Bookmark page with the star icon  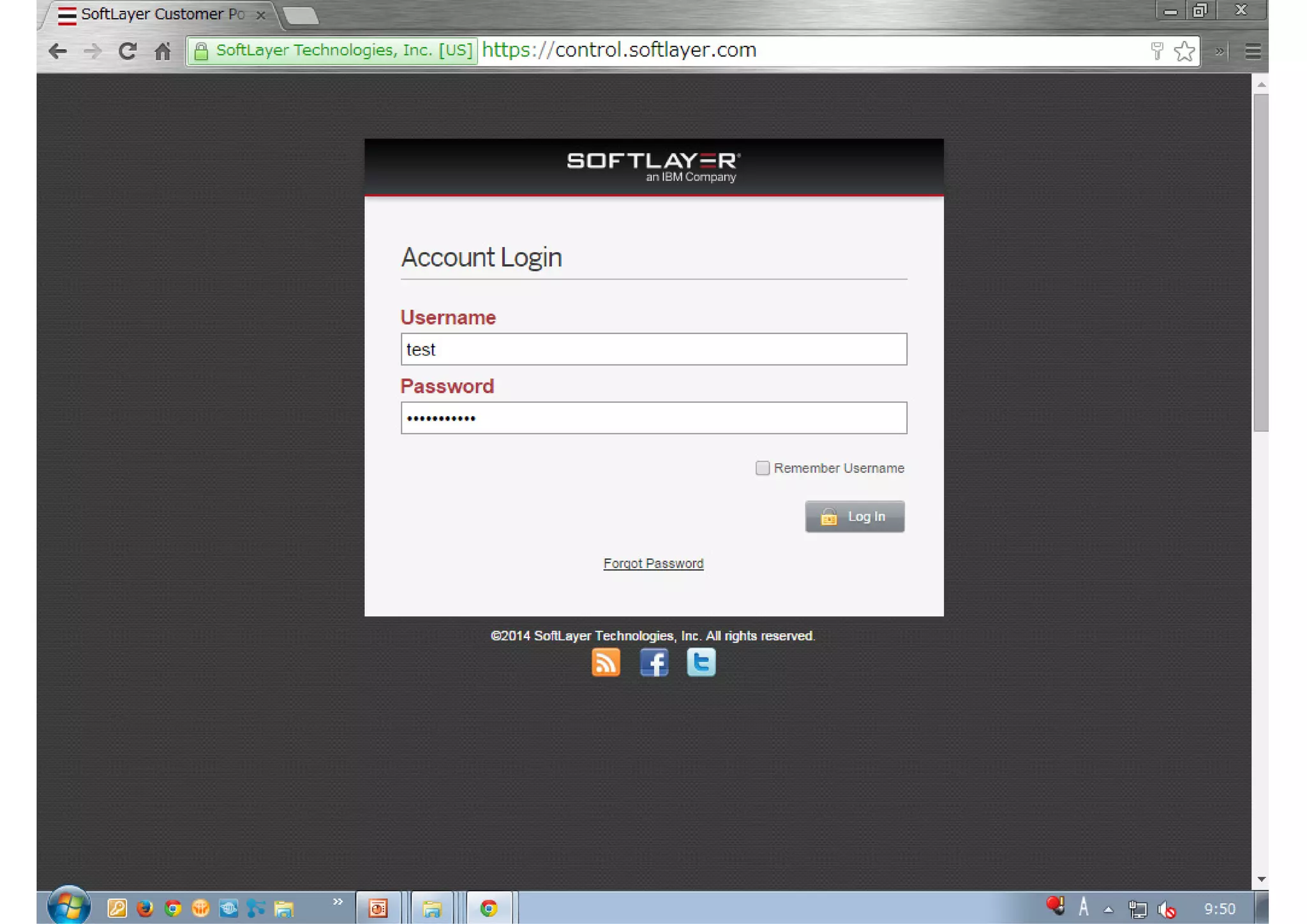pos(1184,51)
